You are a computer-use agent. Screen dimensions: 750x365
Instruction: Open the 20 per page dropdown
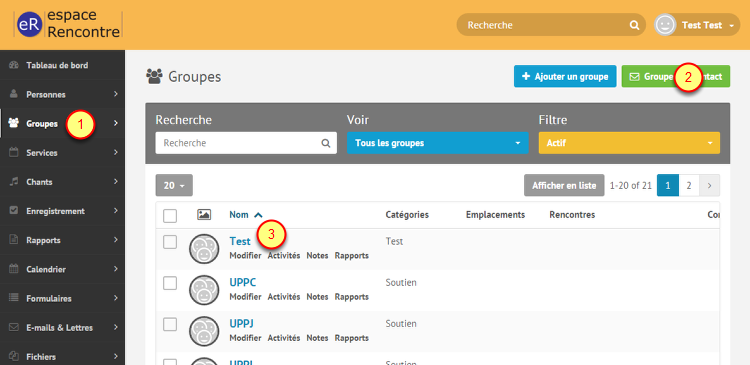174,186
